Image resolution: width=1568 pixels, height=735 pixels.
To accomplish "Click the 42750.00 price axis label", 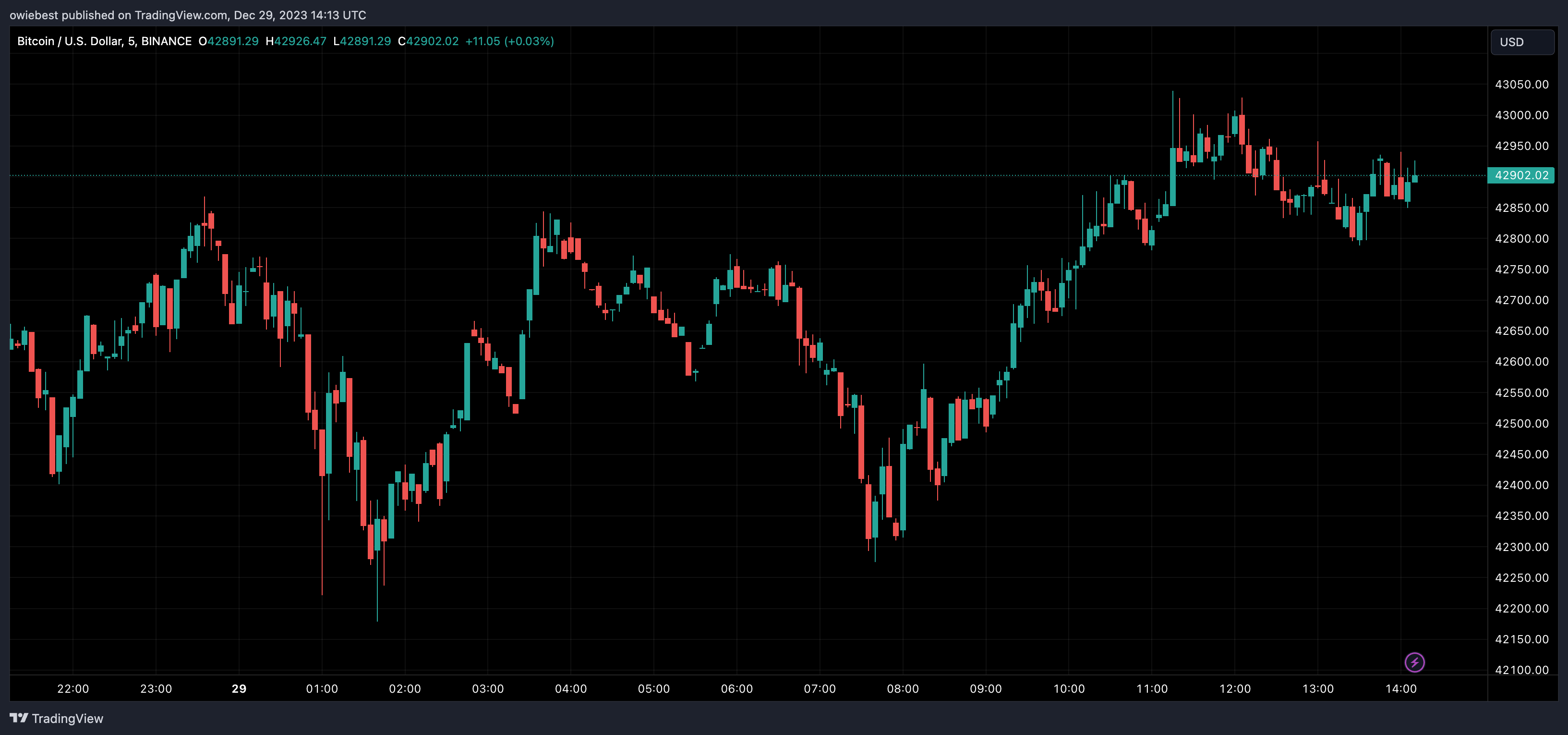I will click(1522, 269).
